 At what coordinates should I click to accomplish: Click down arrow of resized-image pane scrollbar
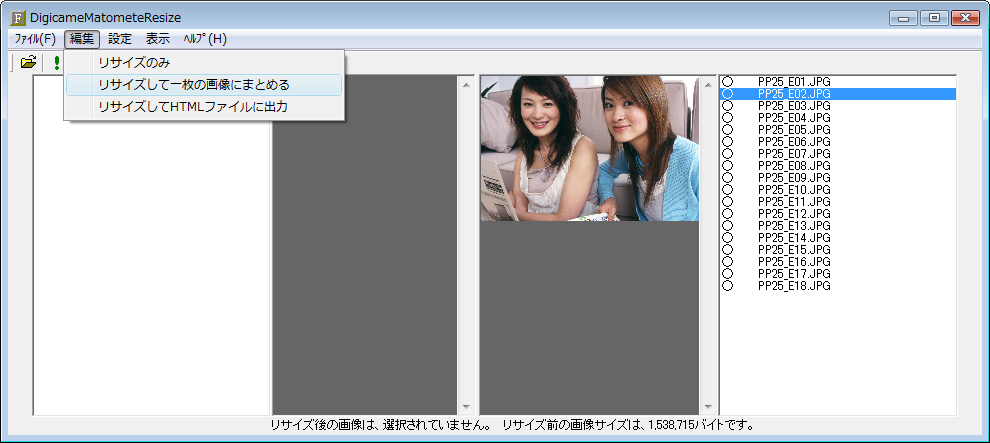[467, 406]
